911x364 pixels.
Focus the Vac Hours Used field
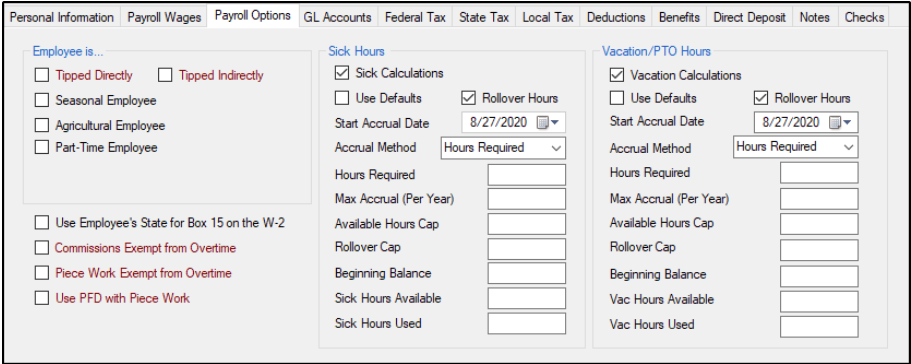(x=819, y=326)
